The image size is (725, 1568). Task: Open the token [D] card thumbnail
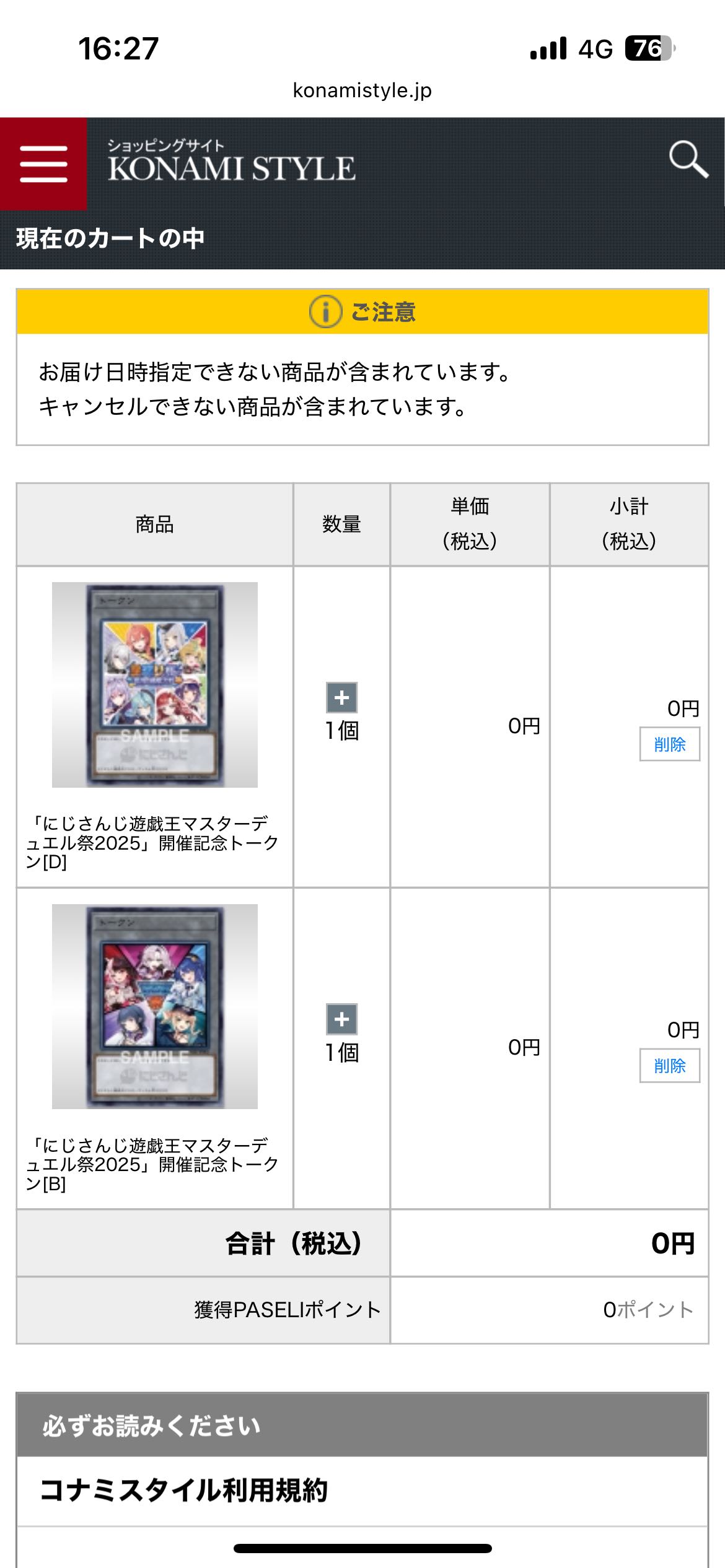click(155, 685)
